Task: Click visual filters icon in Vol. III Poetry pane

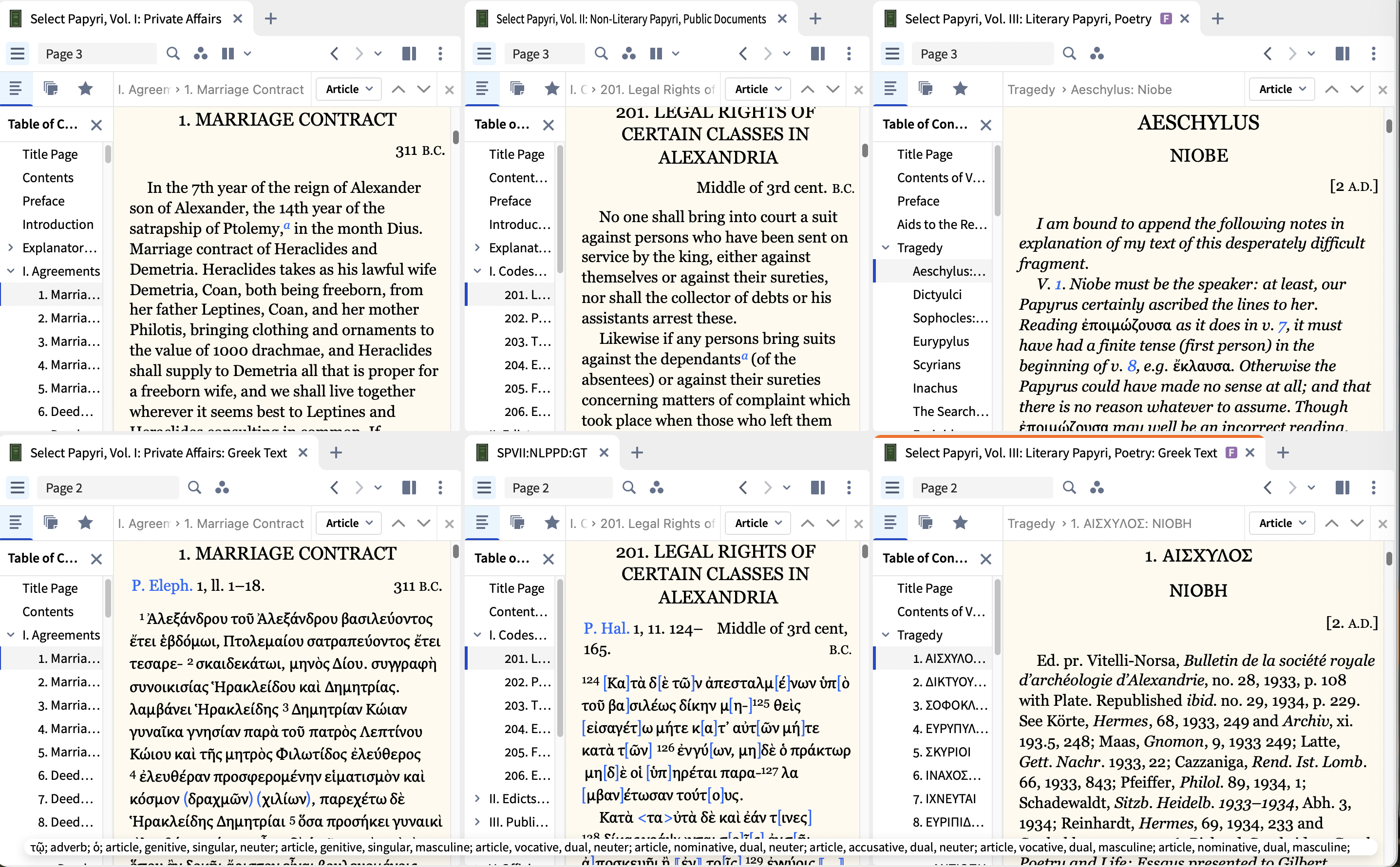Action: (x=1097, y=54)
